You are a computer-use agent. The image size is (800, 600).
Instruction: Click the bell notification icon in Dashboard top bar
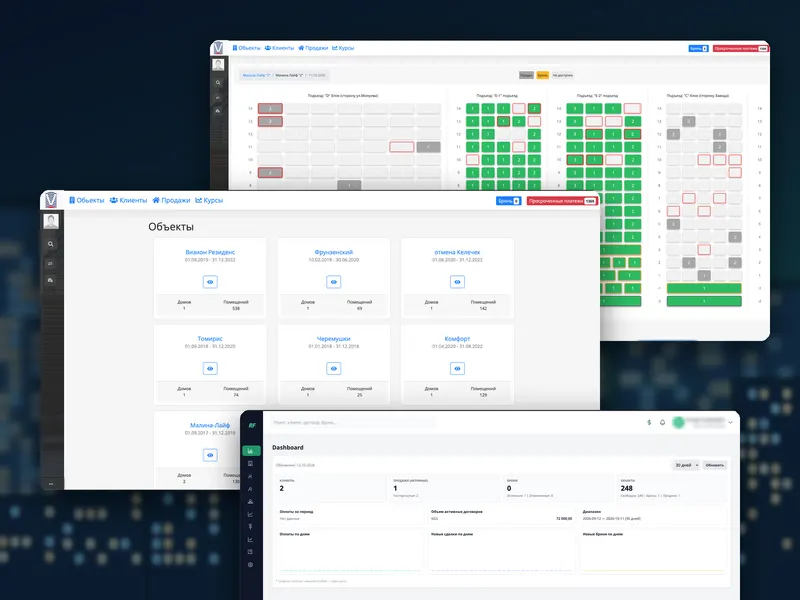[x=662, y=422]
